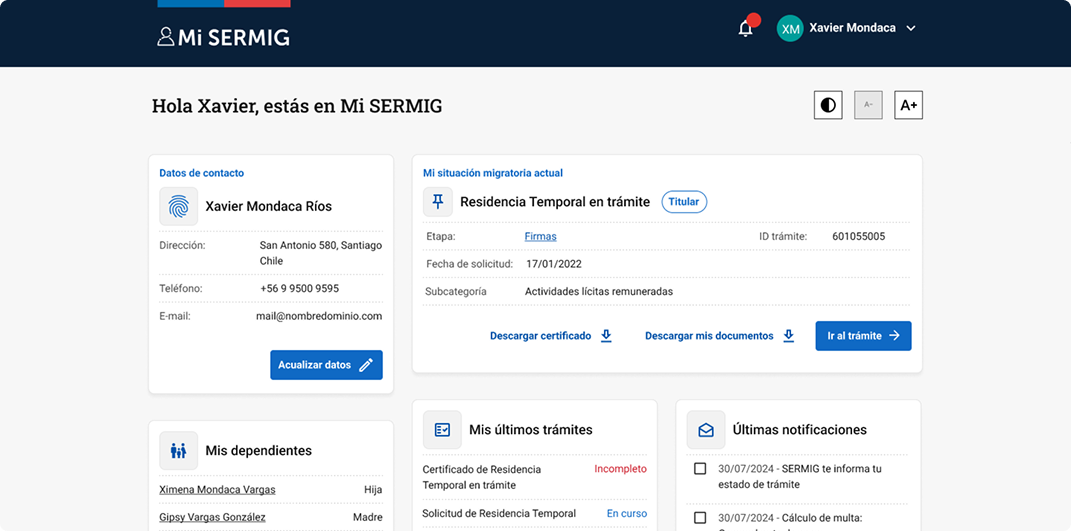Viewport: 1071px width, 531px height.
Task: Click the Hija relationship label
Action: 373,490
